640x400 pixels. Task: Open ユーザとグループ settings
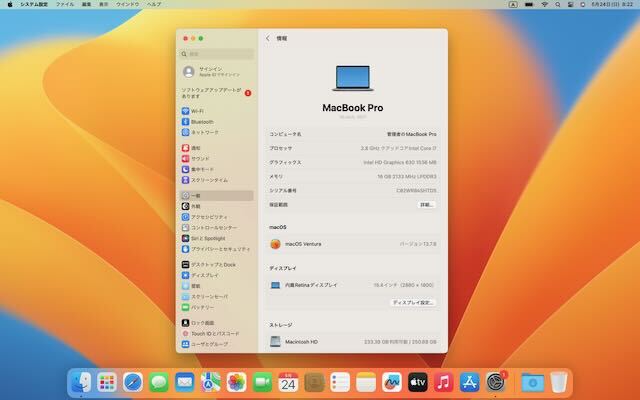click(217, 344)
